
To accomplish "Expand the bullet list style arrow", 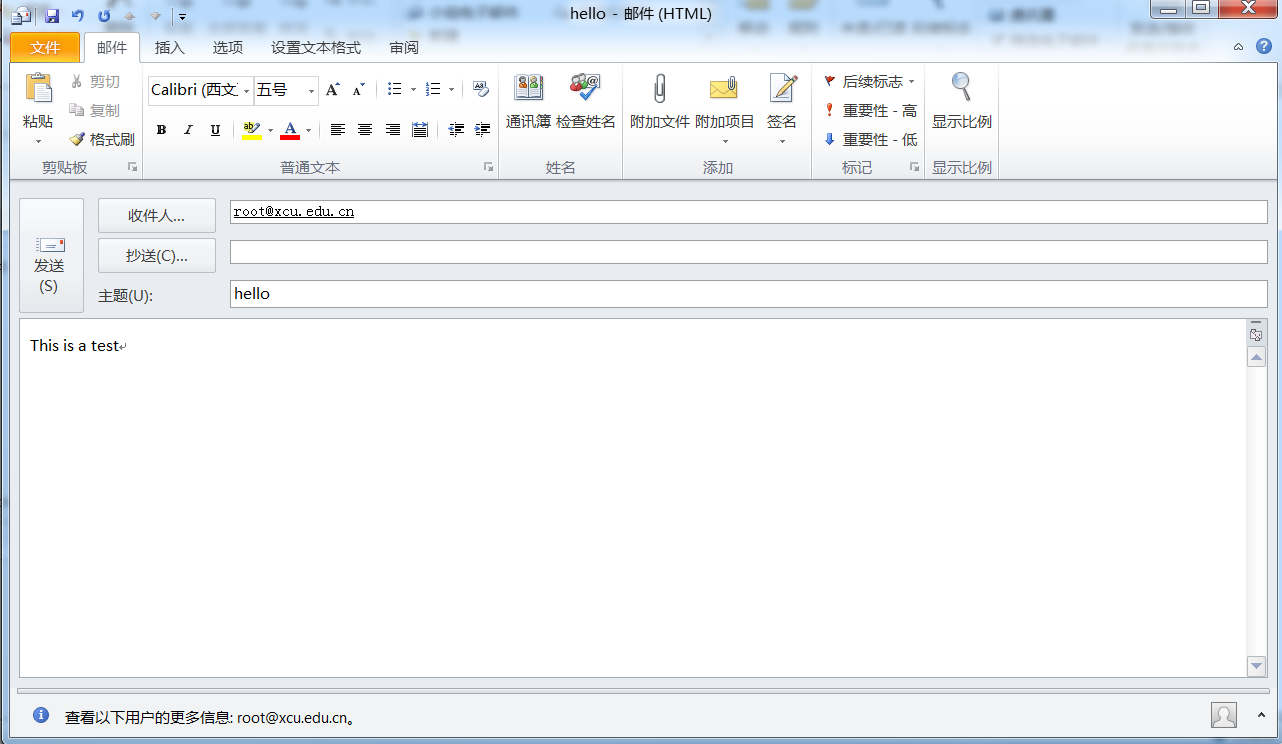I will (414, 90).
